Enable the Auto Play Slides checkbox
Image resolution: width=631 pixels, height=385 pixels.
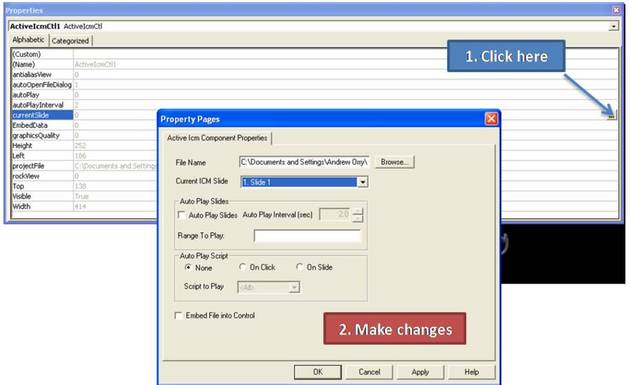coord(182,215)
